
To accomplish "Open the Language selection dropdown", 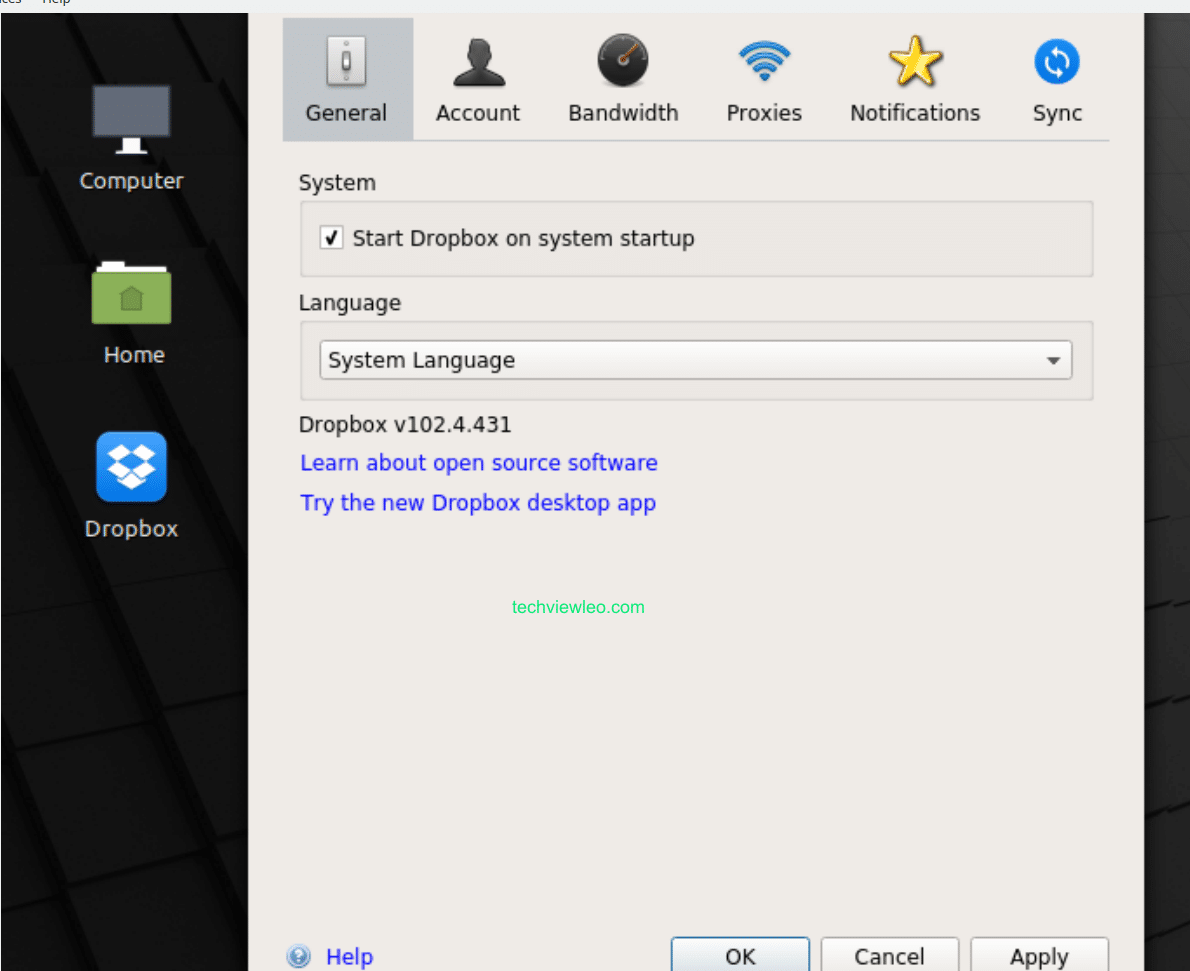I will coord(1053,360).
